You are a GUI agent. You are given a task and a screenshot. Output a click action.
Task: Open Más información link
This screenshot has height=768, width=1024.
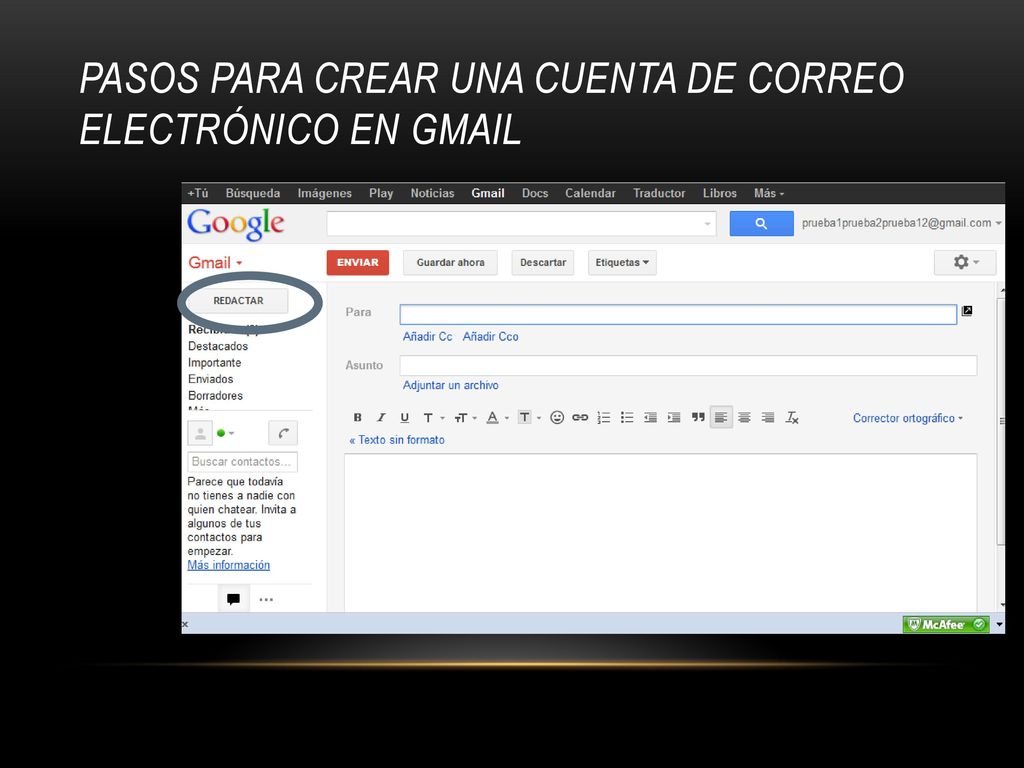click(229, 566)
